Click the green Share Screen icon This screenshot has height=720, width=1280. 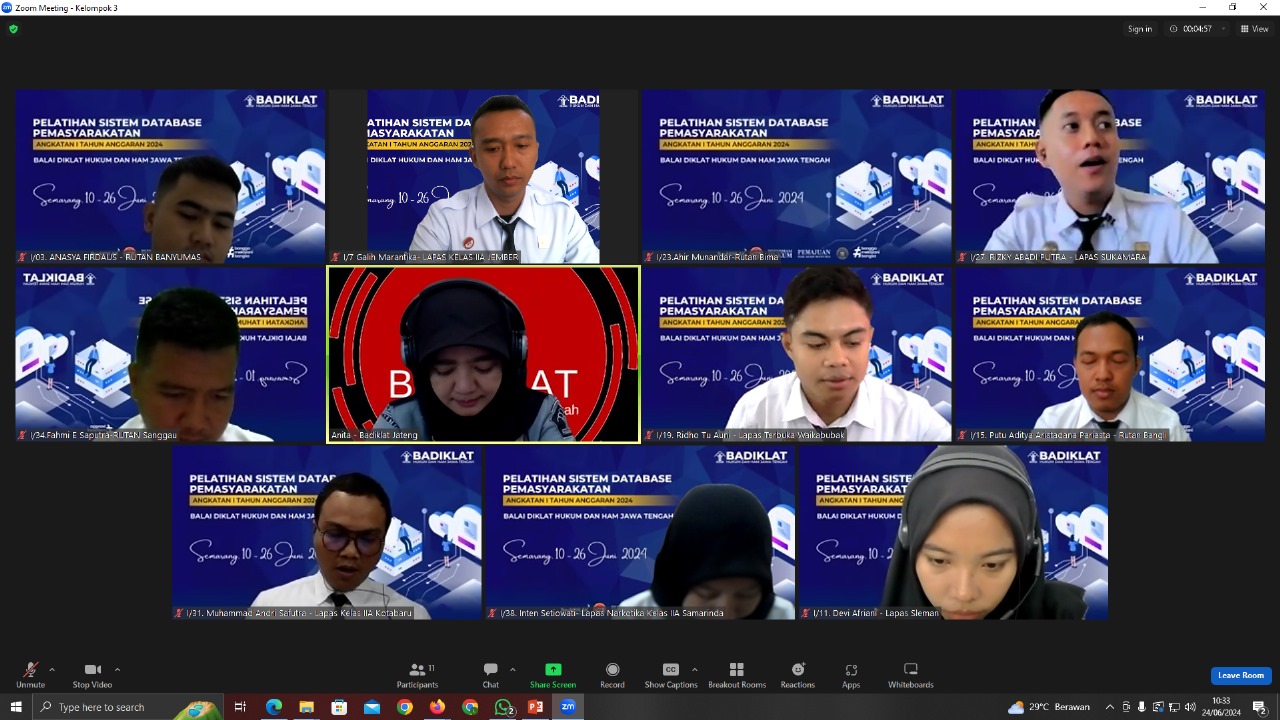pyautogui.click(x=553, y=670)
